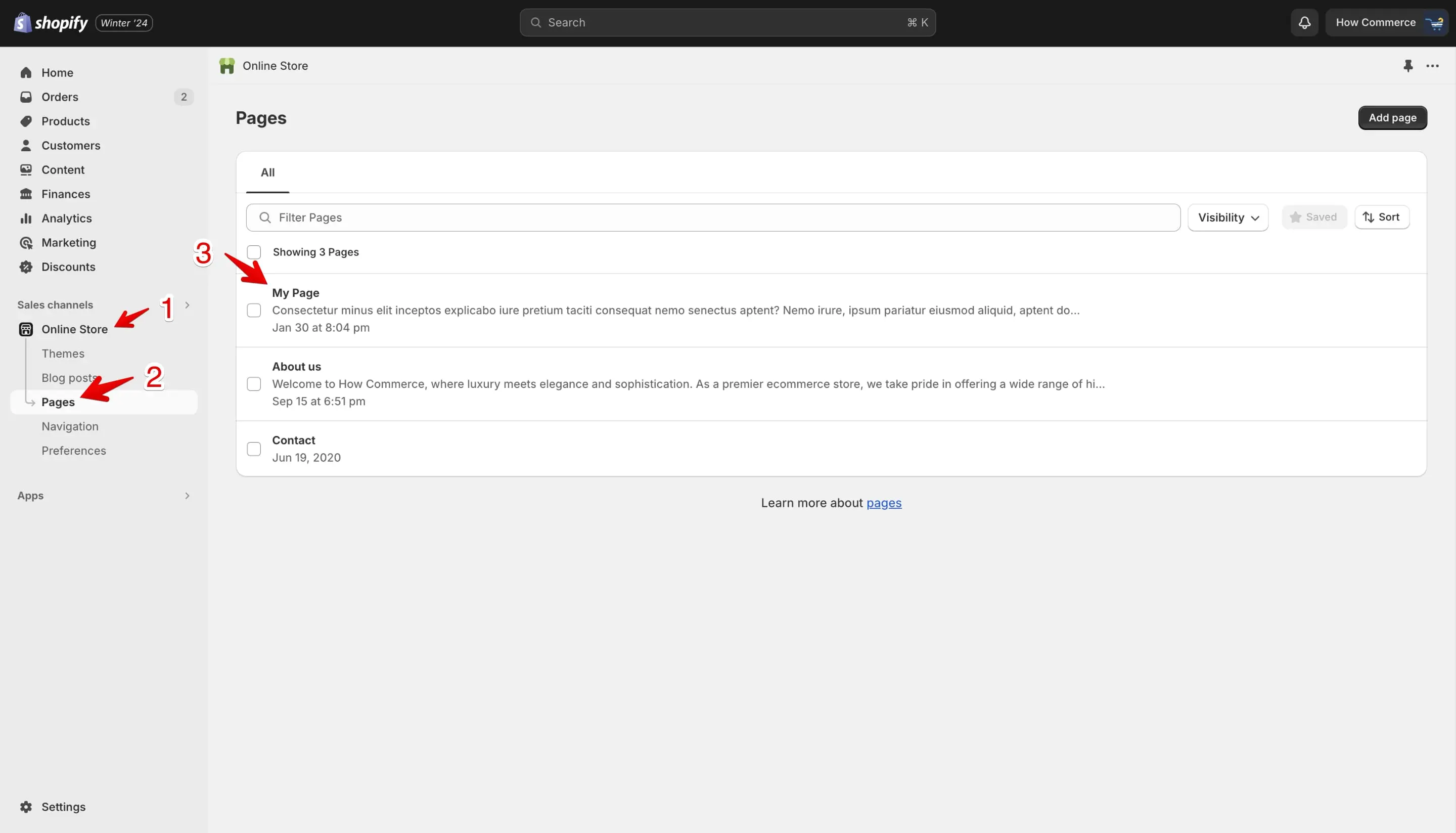The height and width of the screenshot is (833, 1456).
Task: Select the All tab
Action: point(267,172)
